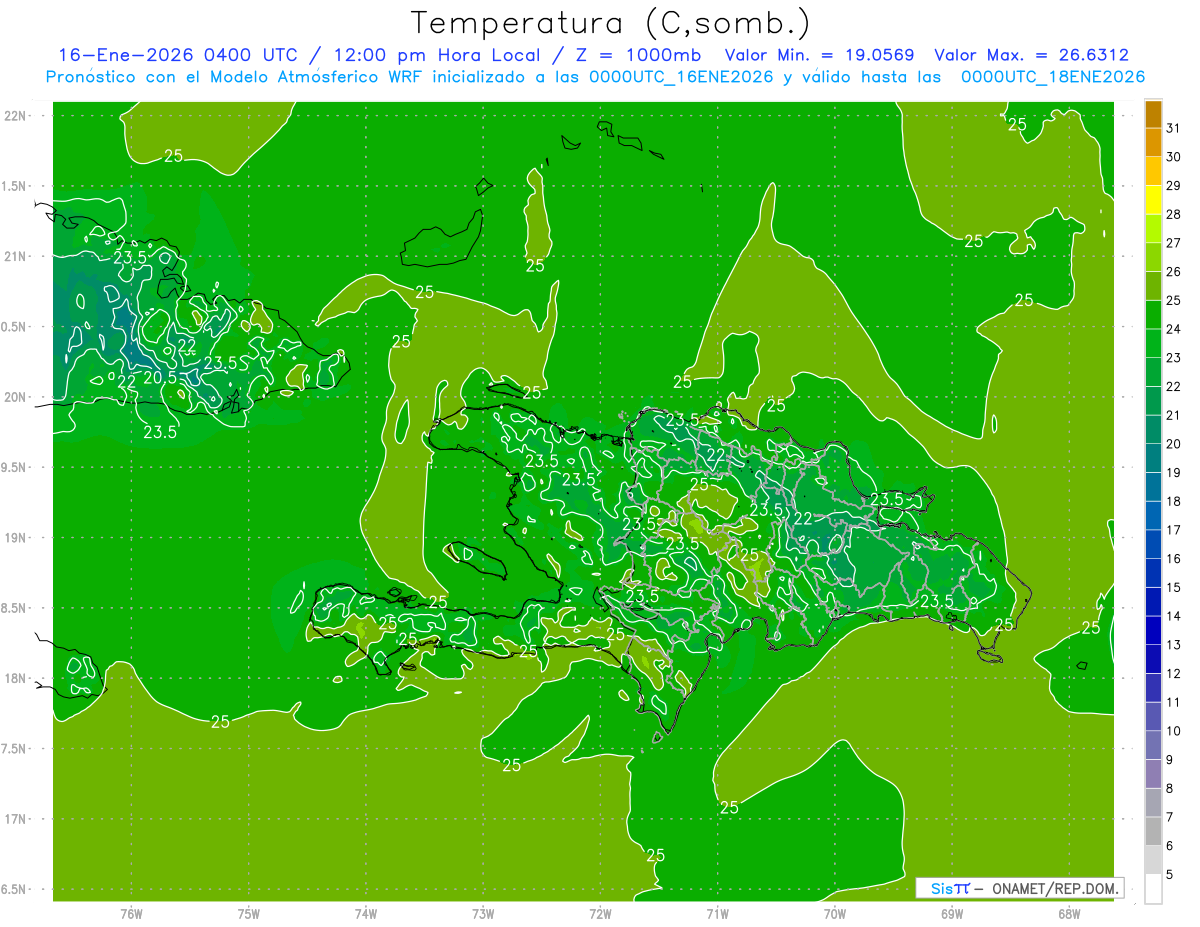Click the "27" legend scale label
The image size is (1200, 927).
pos(1174,243)
